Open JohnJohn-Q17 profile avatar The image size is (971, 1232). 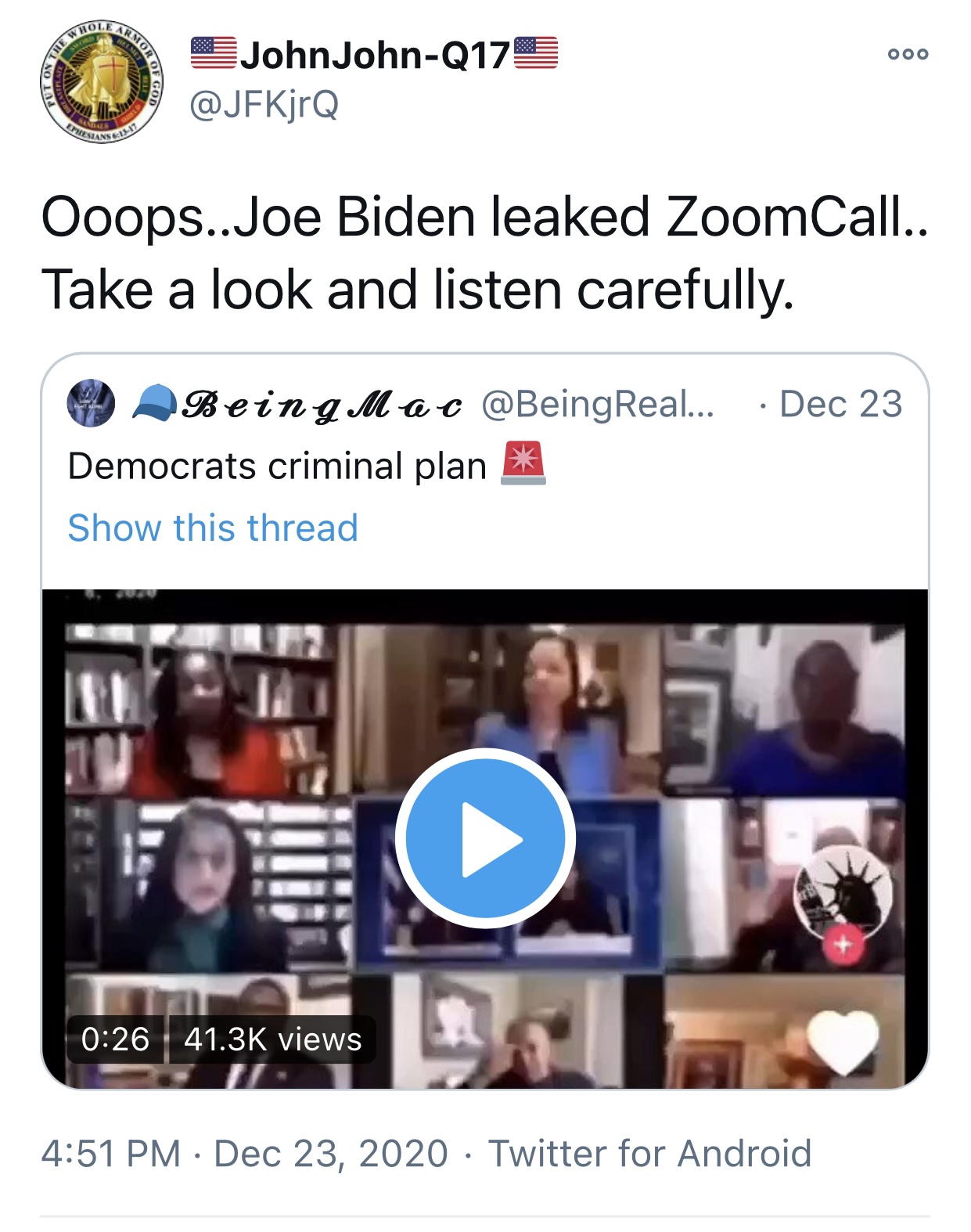point(102,82)
